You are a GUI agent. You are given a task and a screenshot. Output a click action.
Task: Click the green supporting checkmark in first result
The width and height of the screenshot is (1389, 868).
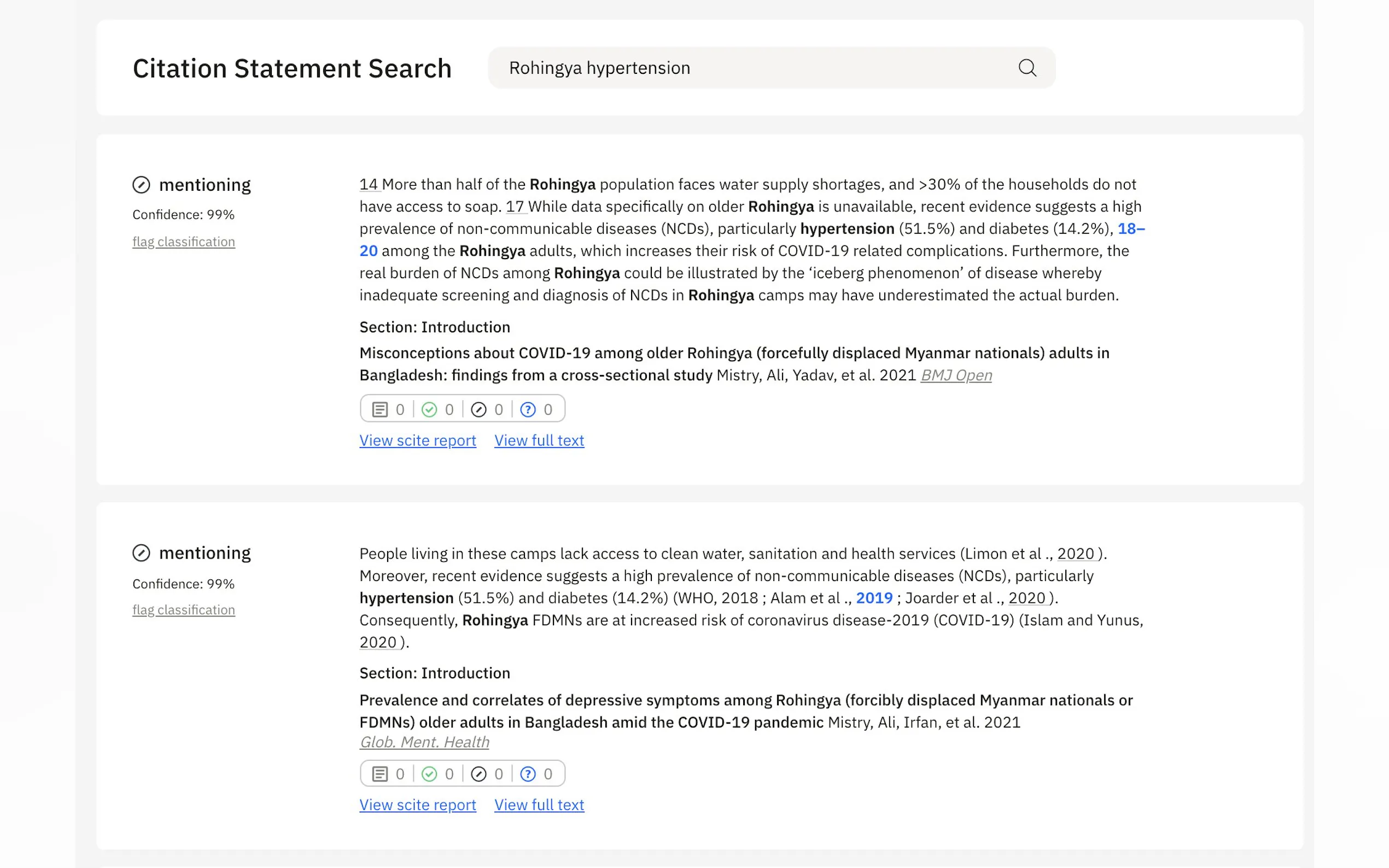pos(429,409)
